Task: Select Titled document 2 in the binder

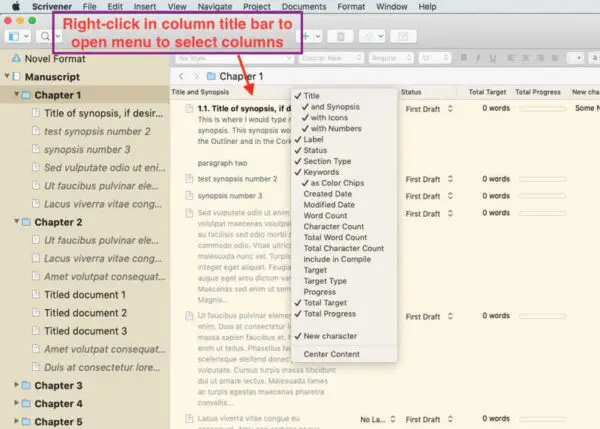Action: (85, 313)
